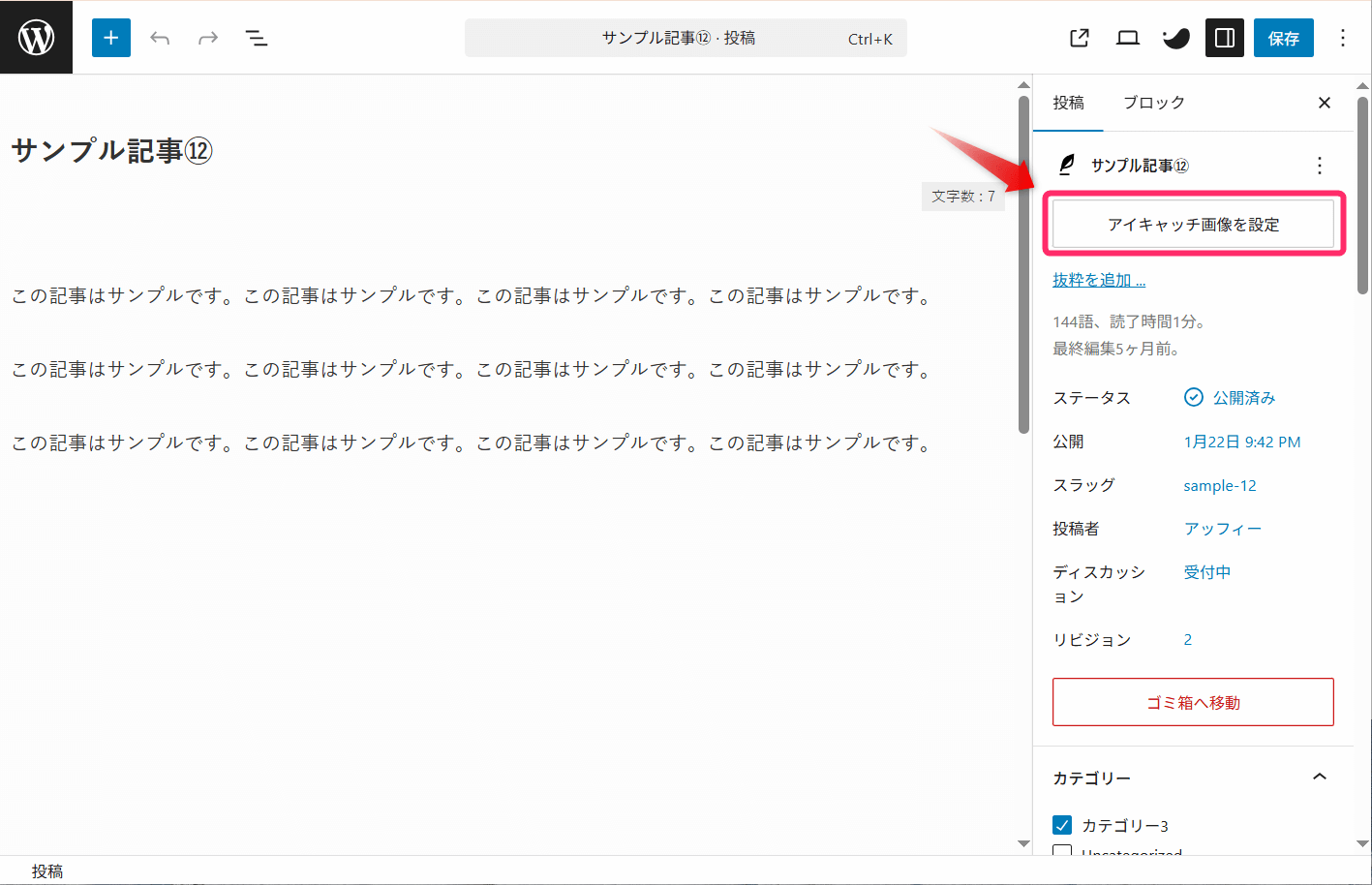Click the ゴミ箱へ移動 button
The height and width of the screenshot is (885, 1372).
(x=1193, y=702)
